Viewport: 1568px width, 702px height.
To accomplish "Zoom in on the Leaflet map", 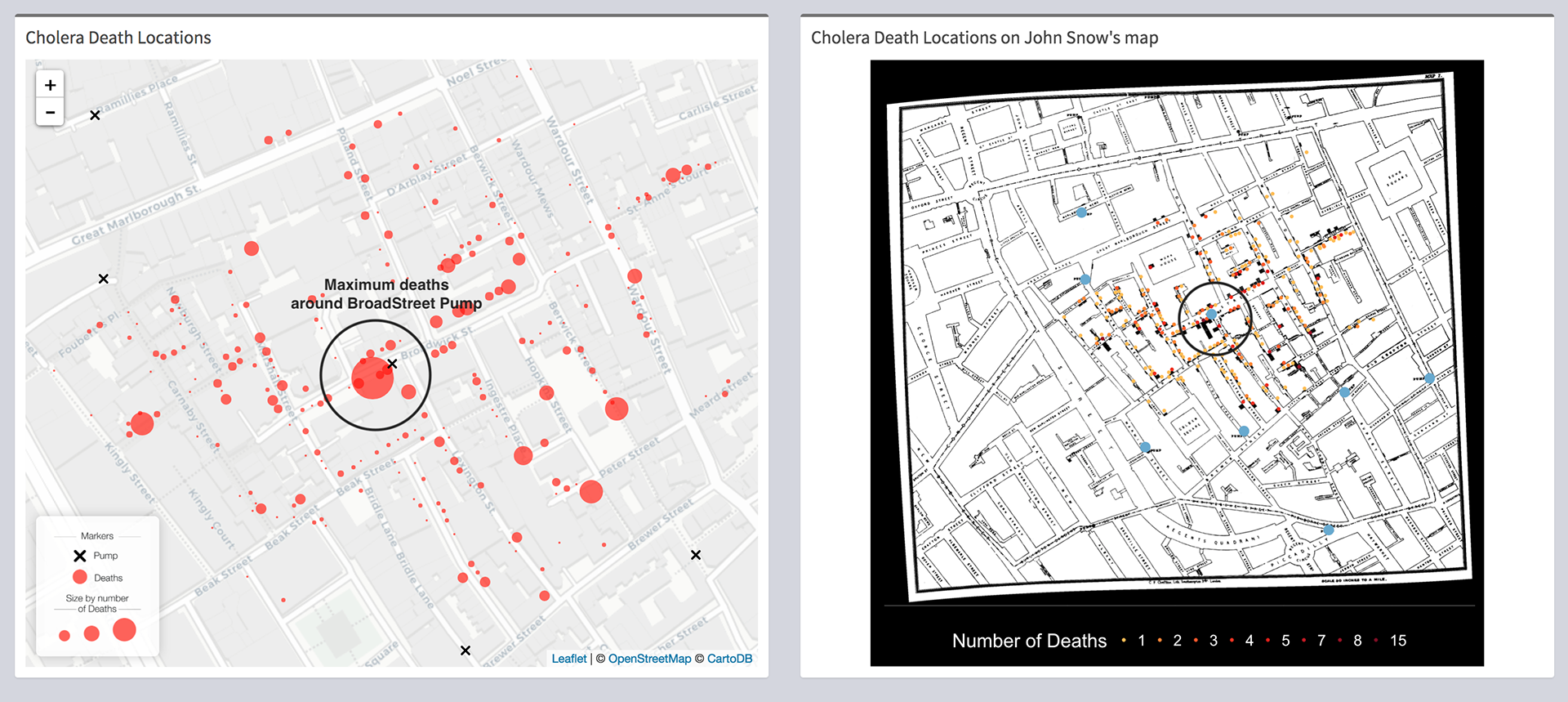I will click(x=50, y=85).
